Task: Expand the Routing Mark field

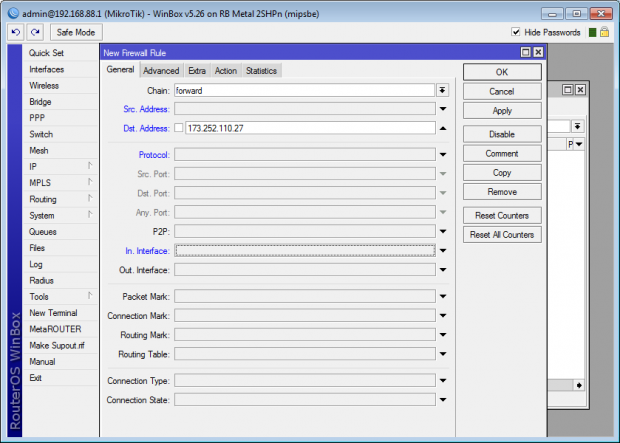Action: pyautogui.click(x=443, y=335)
